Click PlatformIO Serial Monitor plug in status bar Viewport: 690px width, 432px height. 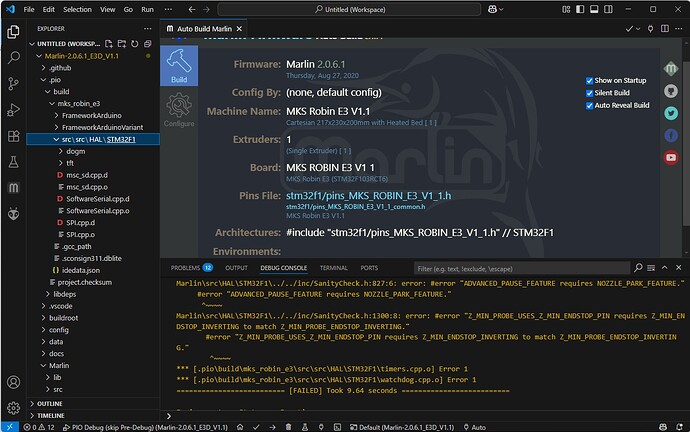(x=321, y=427)
